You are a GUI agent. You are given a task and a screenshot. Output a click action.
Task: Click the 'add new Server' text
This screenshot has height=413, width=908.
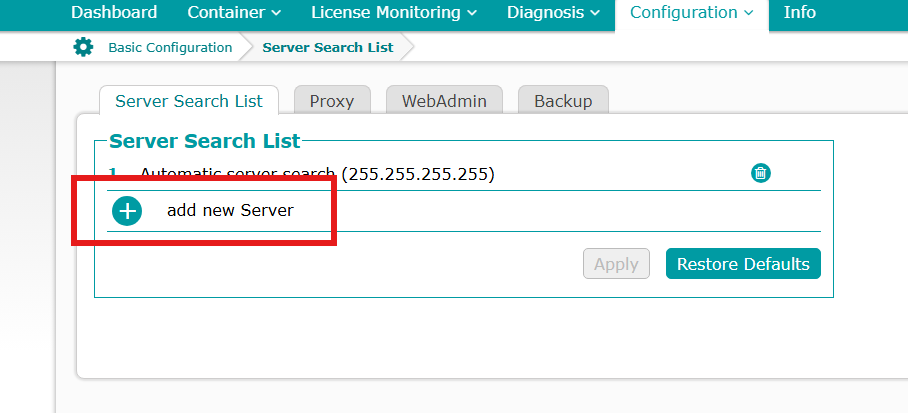230,211
